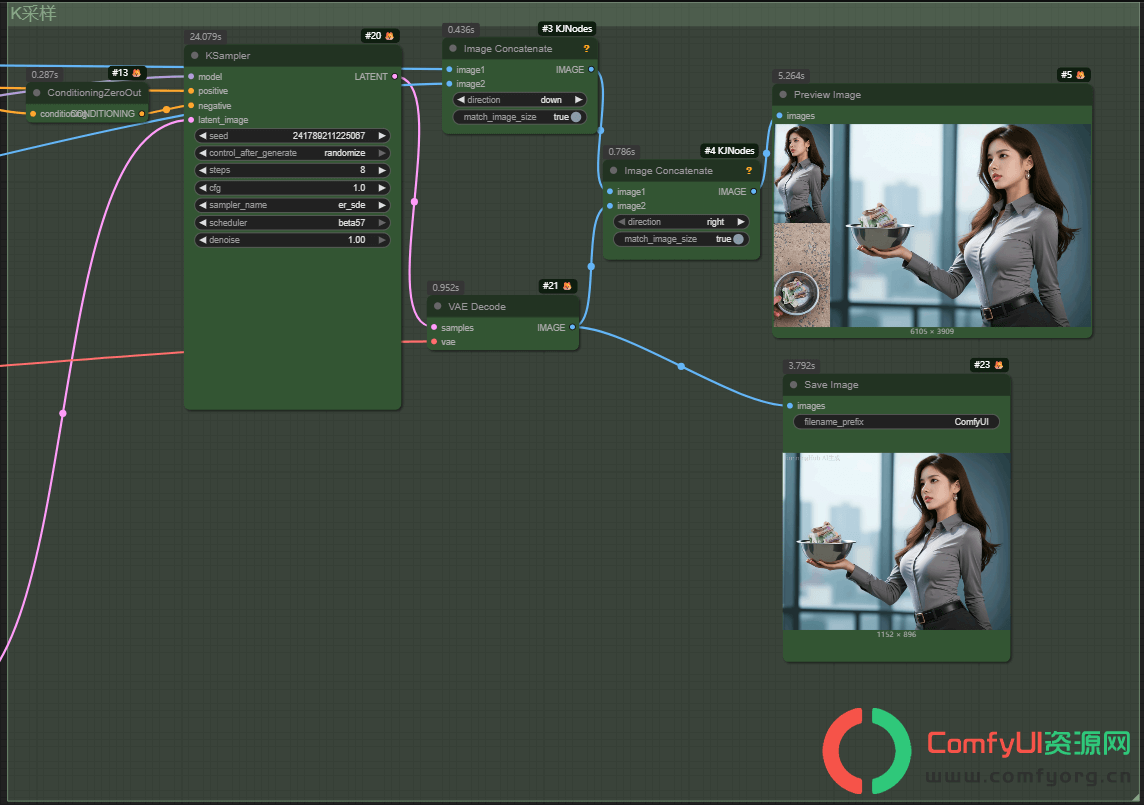1144x805 pixels.
Task: Collapse the KSampler node via its title dot
Action: [x=195, y=55]
